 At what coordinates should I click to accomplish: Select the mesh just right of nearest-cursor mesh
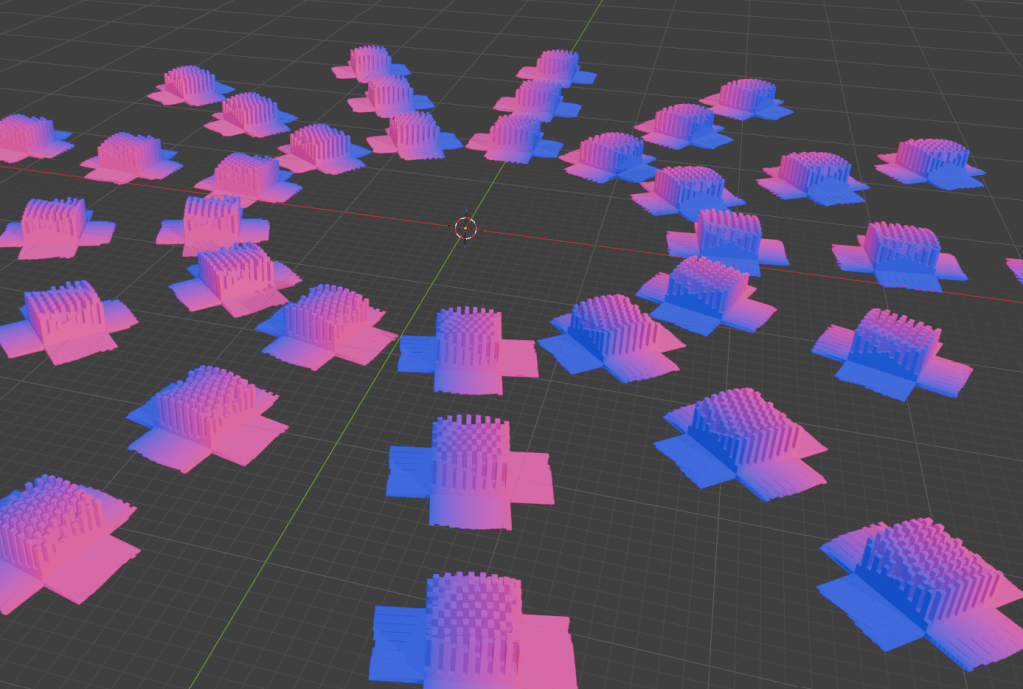pyautogui.click(x=610, y=332)
